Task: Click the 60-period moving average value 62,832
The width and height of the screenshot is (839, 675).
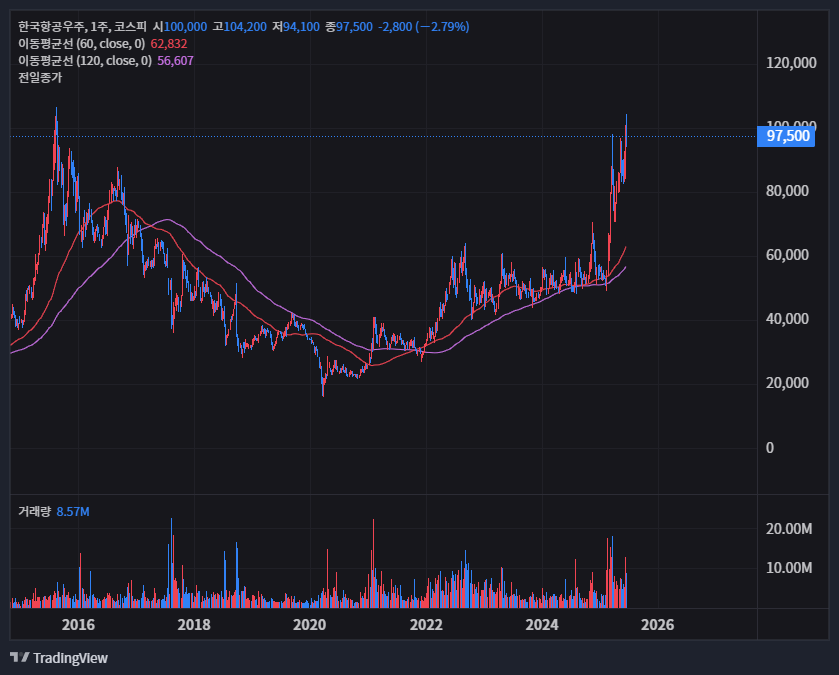Action: 169,44
